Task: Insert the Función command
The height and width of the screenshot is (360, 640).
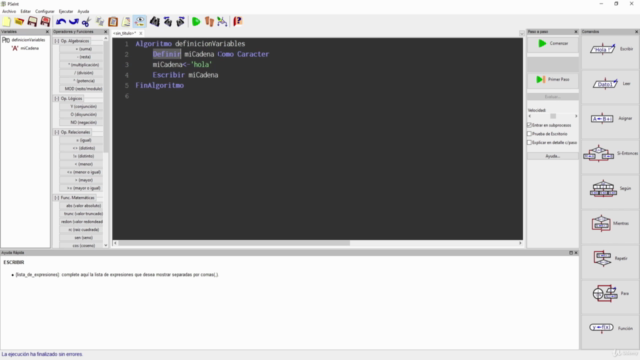Action: [x=611, y=328]
